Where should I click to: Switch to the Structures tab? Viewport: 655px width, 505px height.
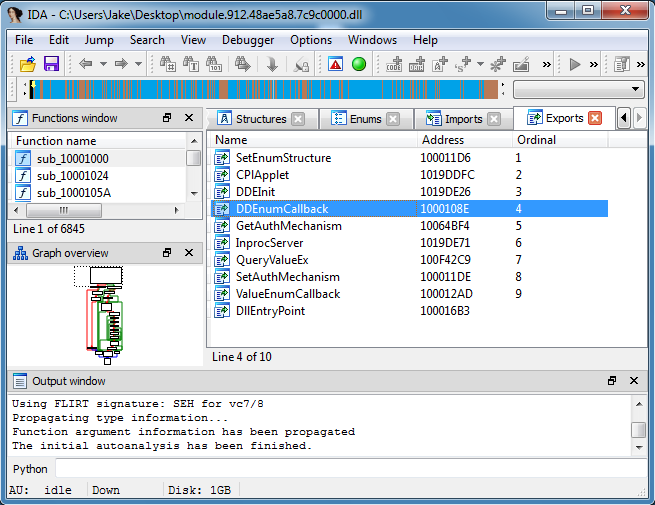(x=261, y=119)
